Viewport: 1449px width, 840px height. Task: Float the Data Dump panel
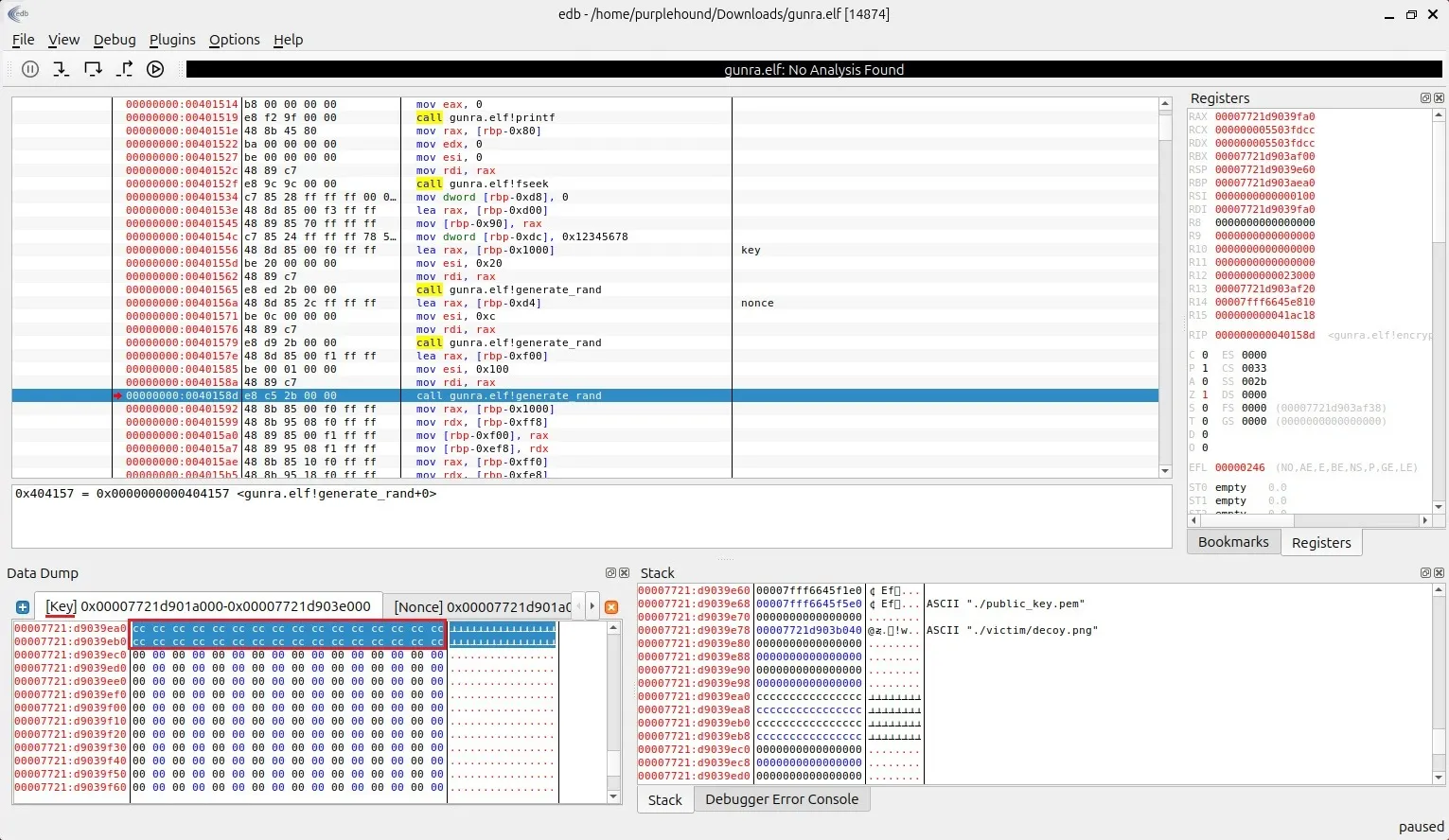point(610,573)
